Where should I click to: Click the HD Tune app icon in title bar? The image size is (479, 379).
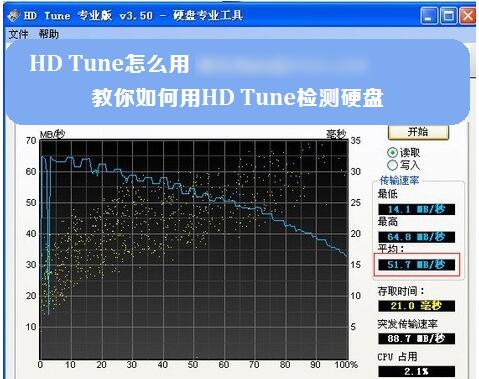(x=14, y=16)
